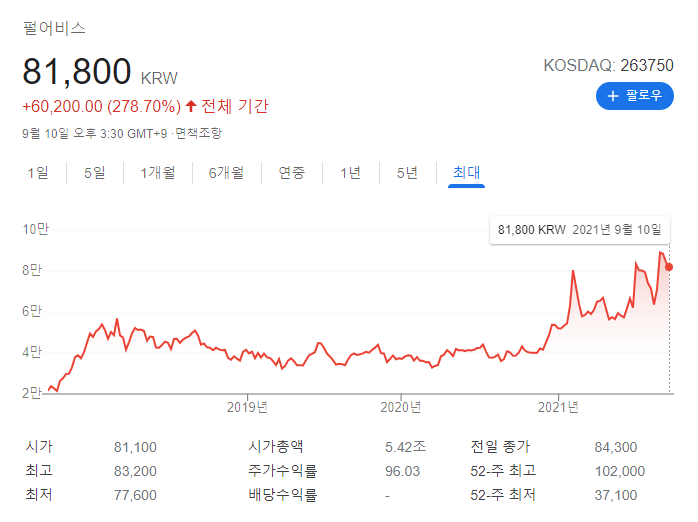Viewport: 698px width, 522px height.
Task: Click the 2020년 x-axis label
Action: click(401, 406)
